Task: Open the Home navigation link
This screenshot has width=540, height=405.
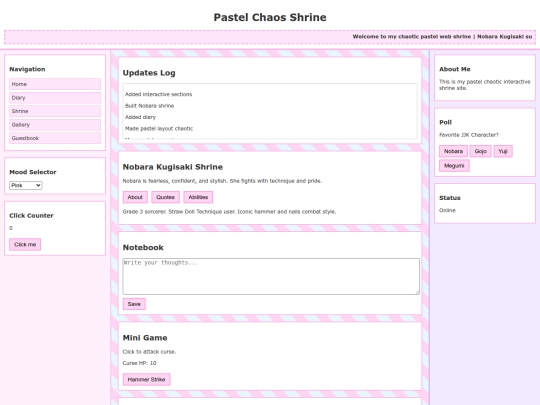Action: (x=55, y=84)
